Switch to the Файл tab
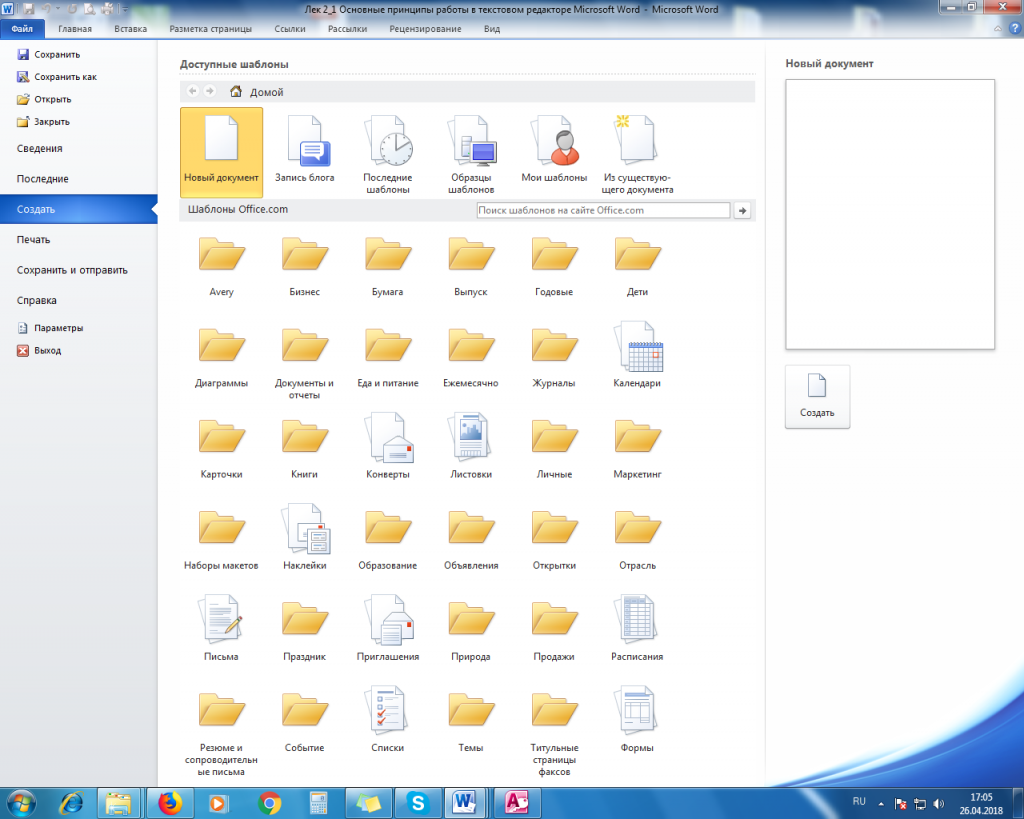The width and height of the screenshot is (1024, 819). point(22,29)
